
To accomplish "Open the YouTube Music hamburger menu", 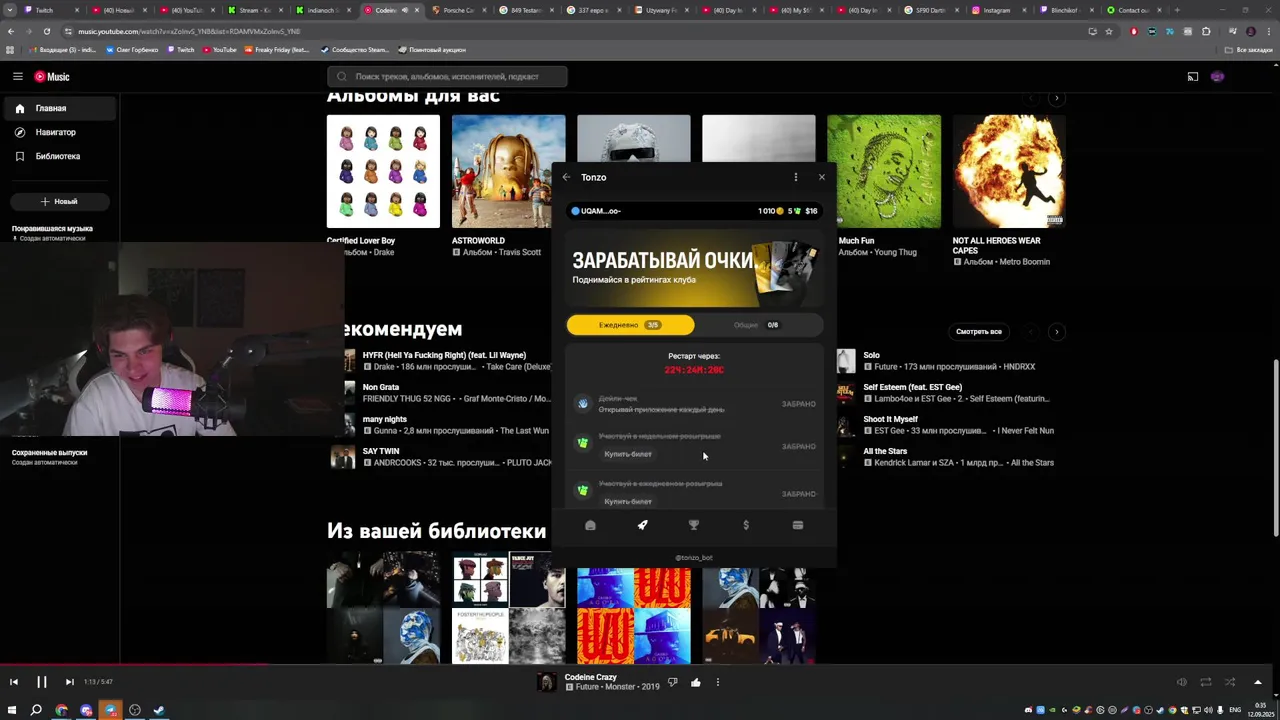I will pyautogui.click(x=18, y=76).
